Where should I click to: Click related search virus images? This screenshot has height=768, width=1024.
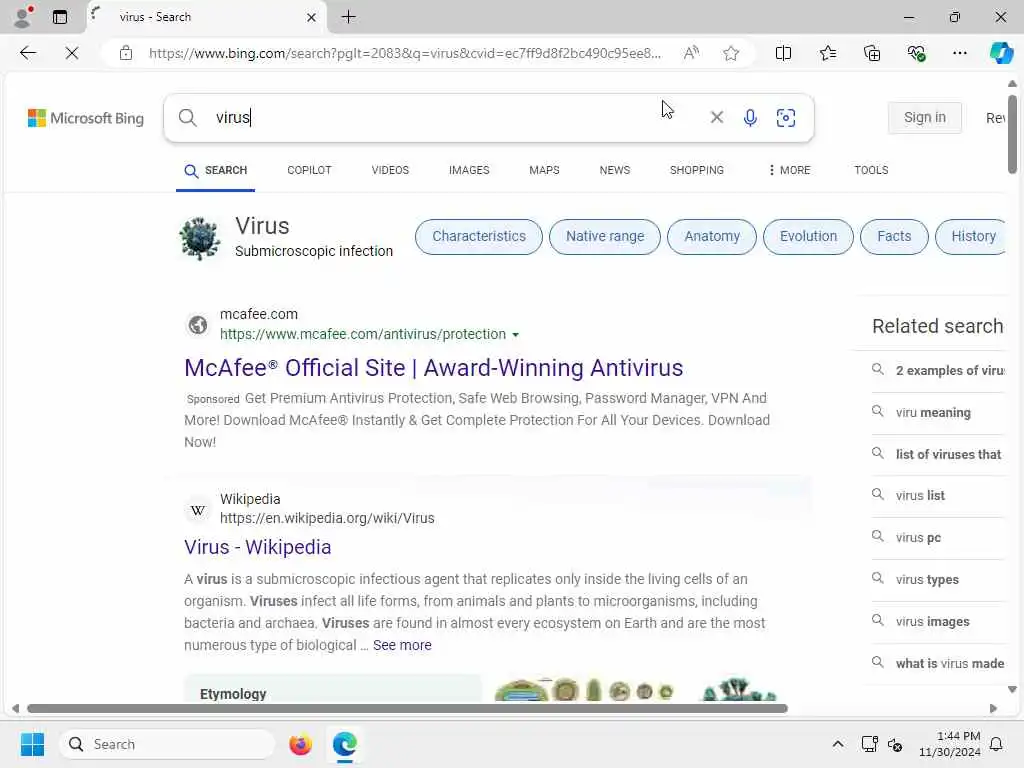point(933,622)
